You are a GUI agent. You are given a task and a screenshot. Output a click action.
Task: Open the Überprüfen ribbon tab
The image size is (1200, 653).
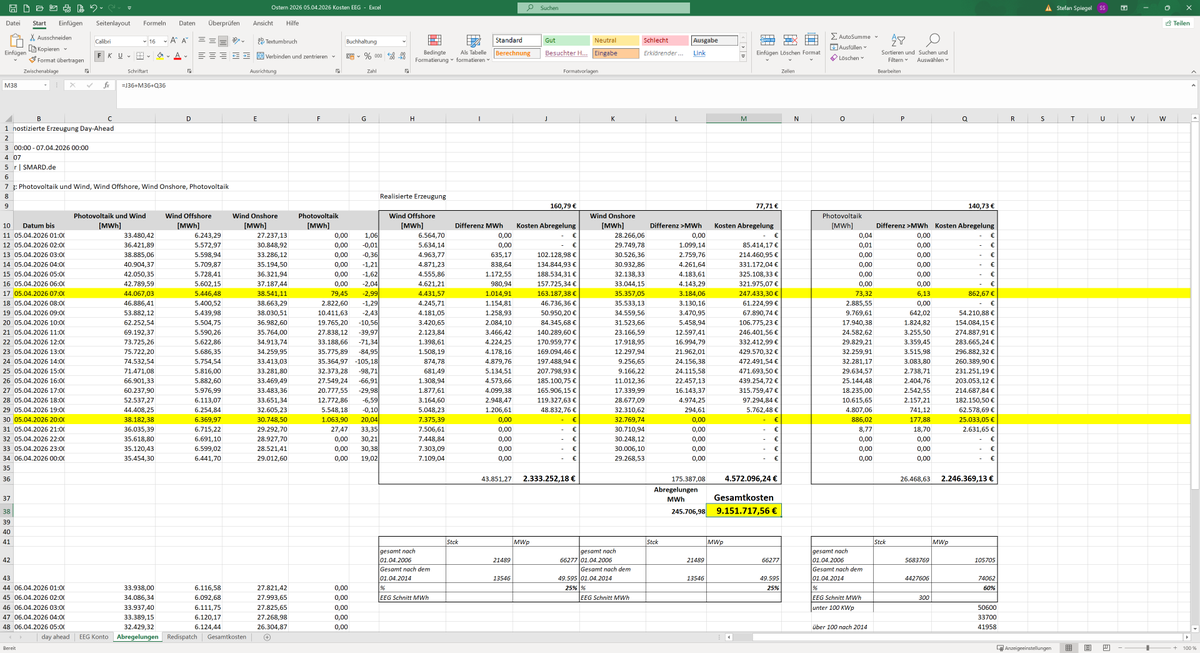click(x=224, y=22)
